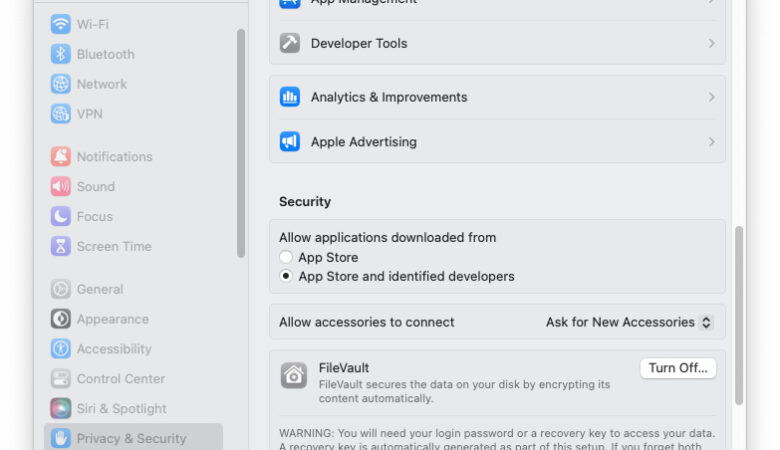
Task: Click the Bluetooth sidebar icon
Action: pos(60,54)
